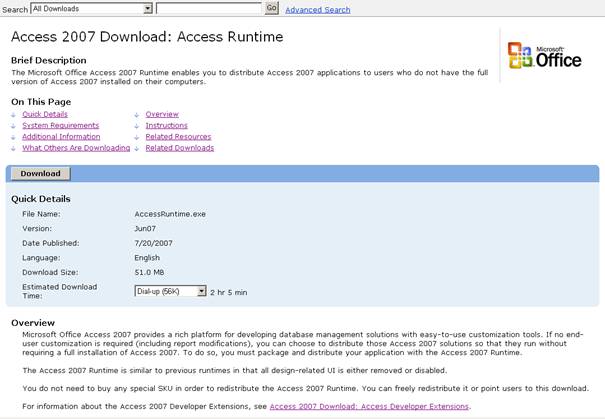Click the down arrow beside Additional Information
The height and width of the screenshot is (419, 605).
pyautogui.click(x=14, y=137)
